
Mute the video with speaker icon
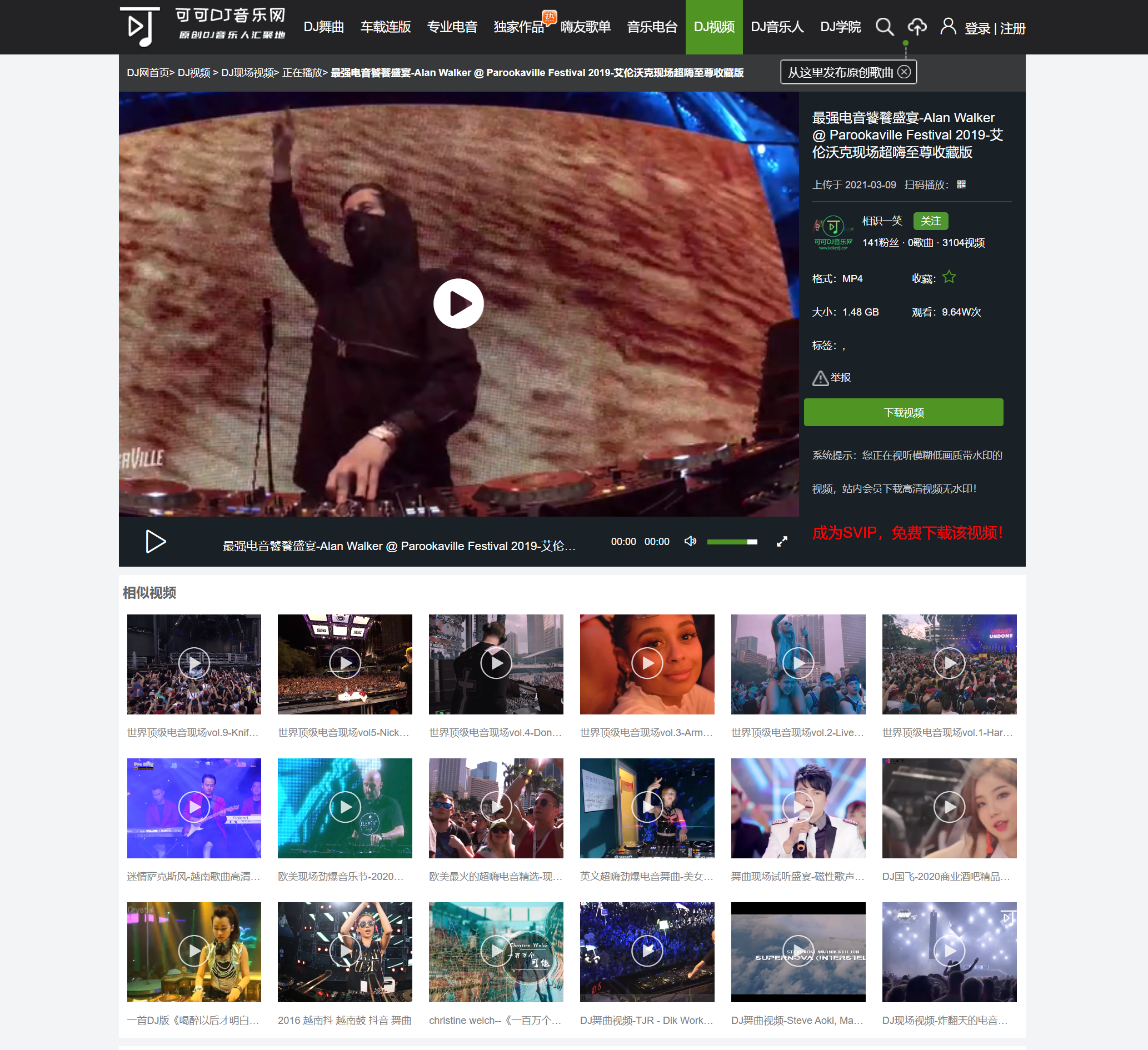[690, 541]
